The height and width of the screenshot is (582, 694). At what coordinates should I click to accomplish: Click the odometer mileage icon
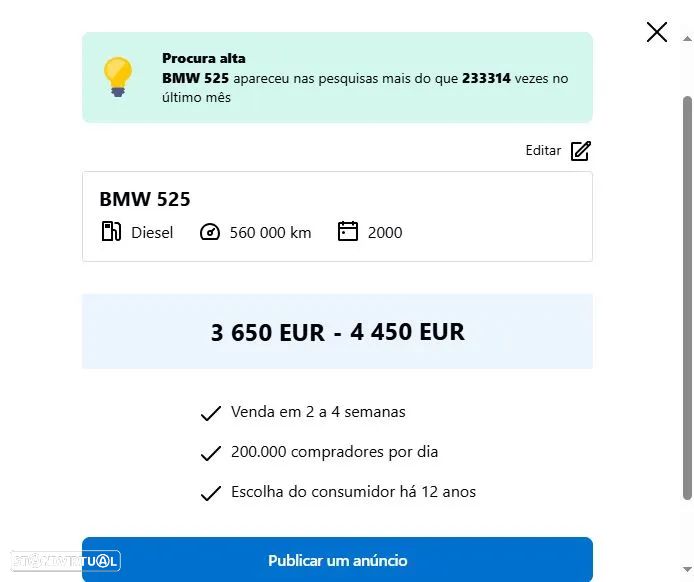click(210, 232)
